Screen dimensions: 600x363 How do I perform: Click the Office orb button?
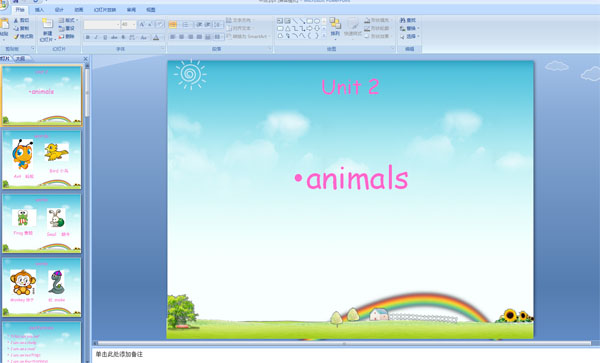[3, 5]
